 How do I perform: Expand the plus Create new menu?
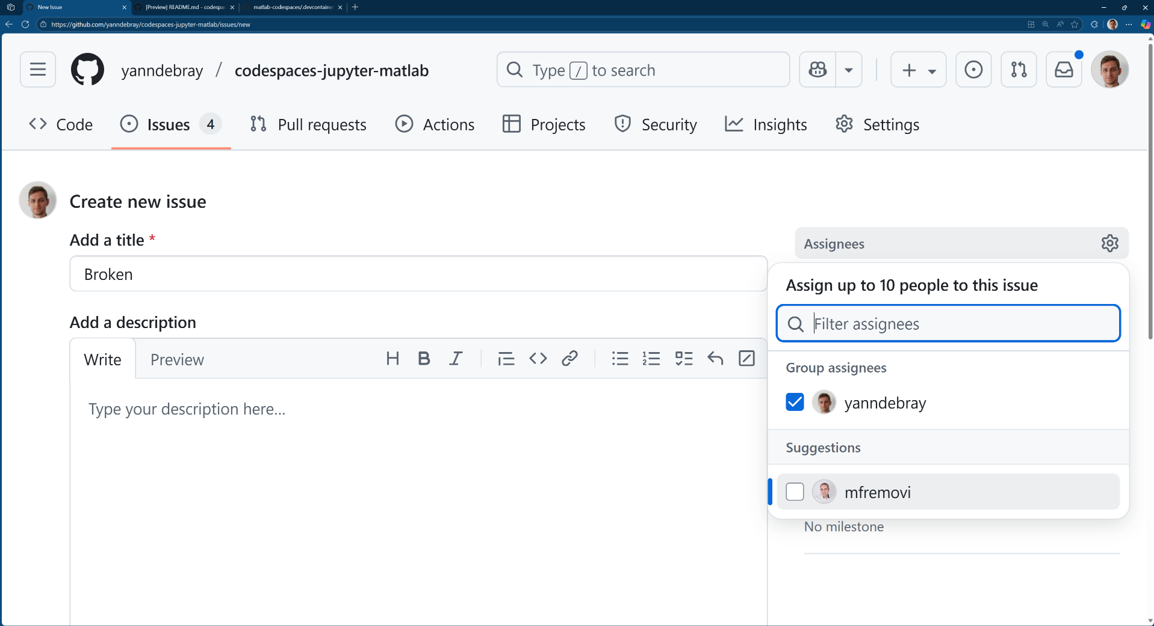[918, 70]
